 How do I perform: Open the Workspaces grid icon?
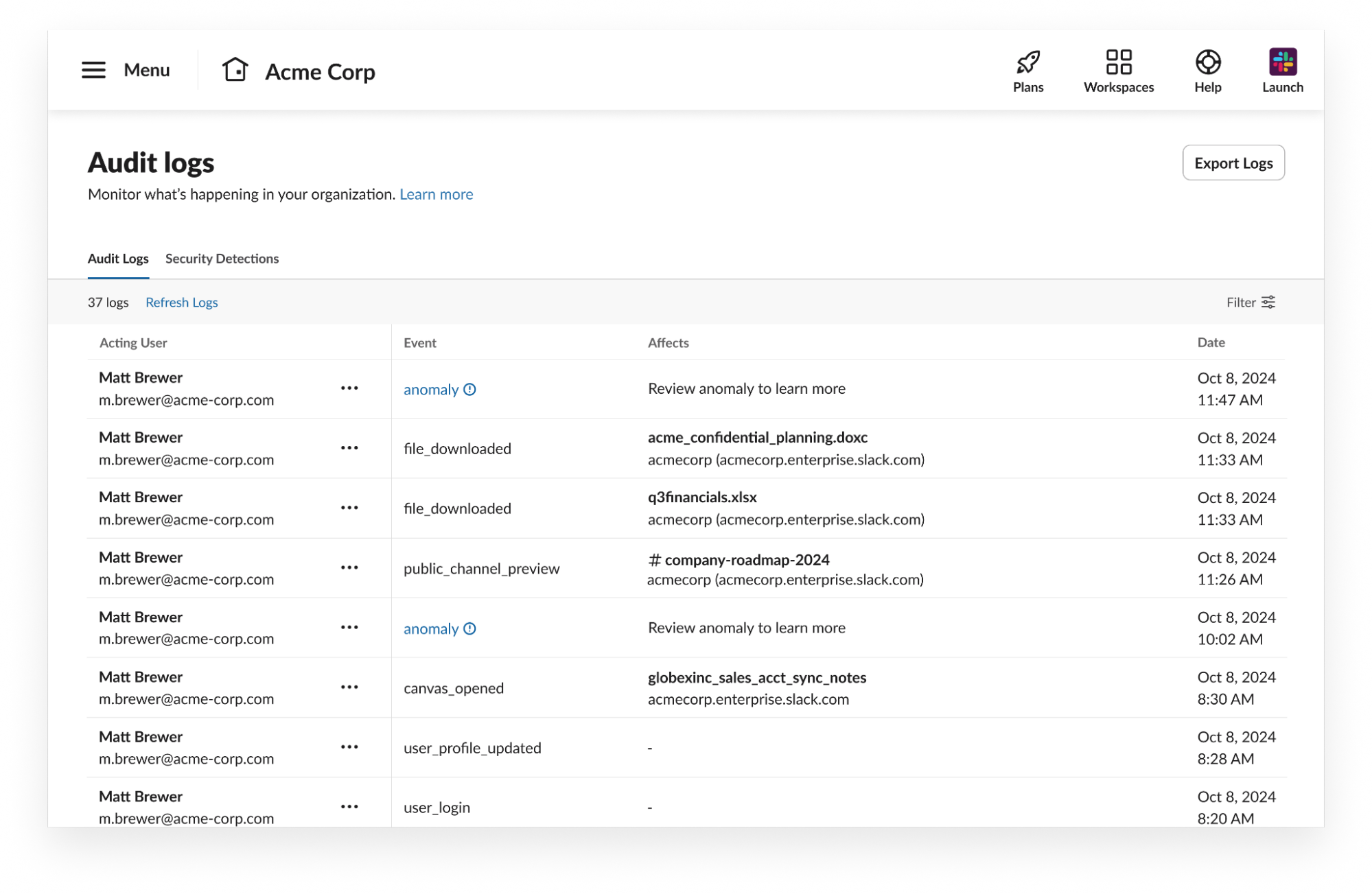1118,62
